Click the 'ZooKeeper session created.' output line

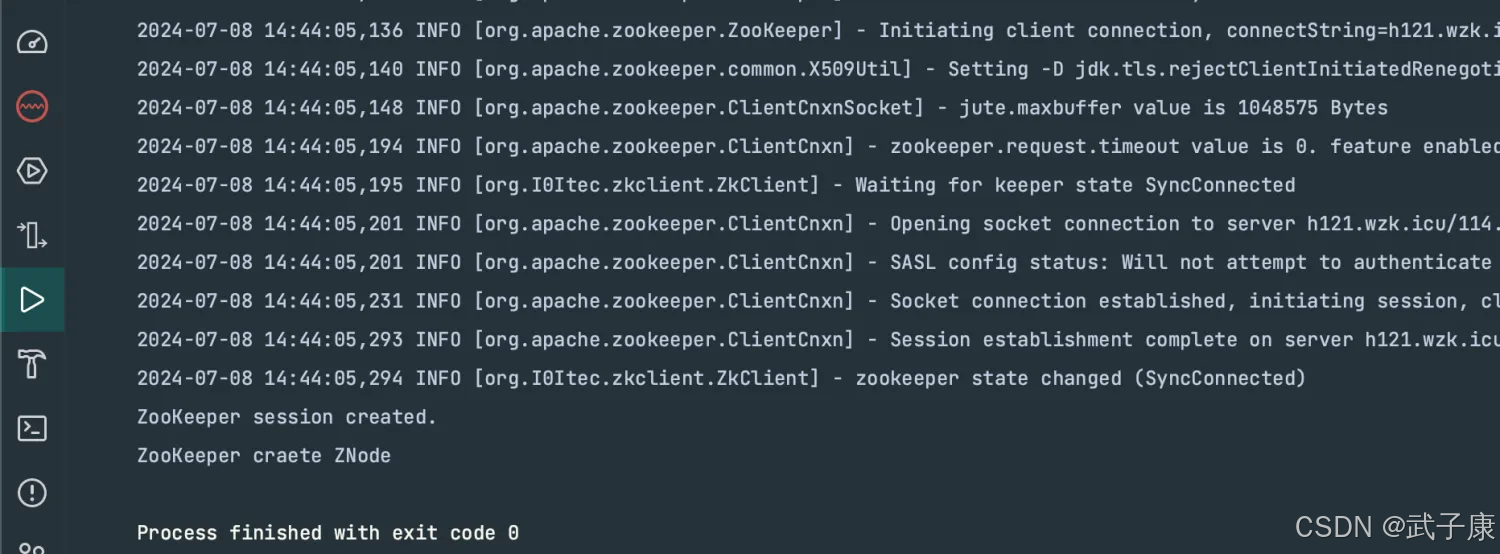tap(287, 417)
